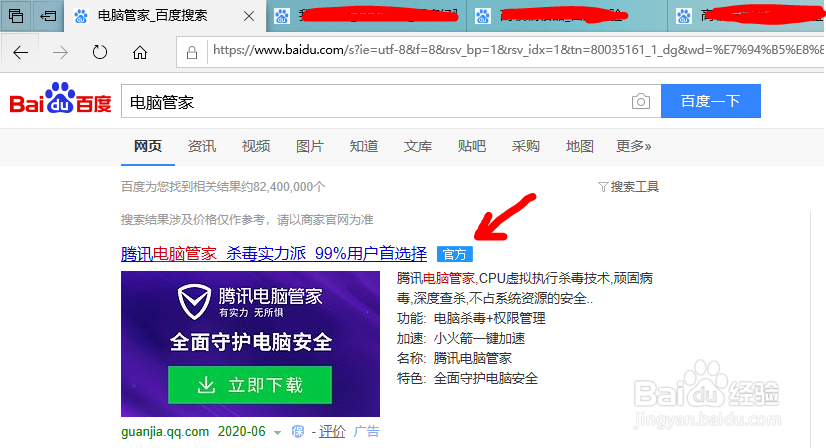Open the tab overview icon in the tab strip
The height and width of the screenshot is (448, 826).
click(16, 16)
